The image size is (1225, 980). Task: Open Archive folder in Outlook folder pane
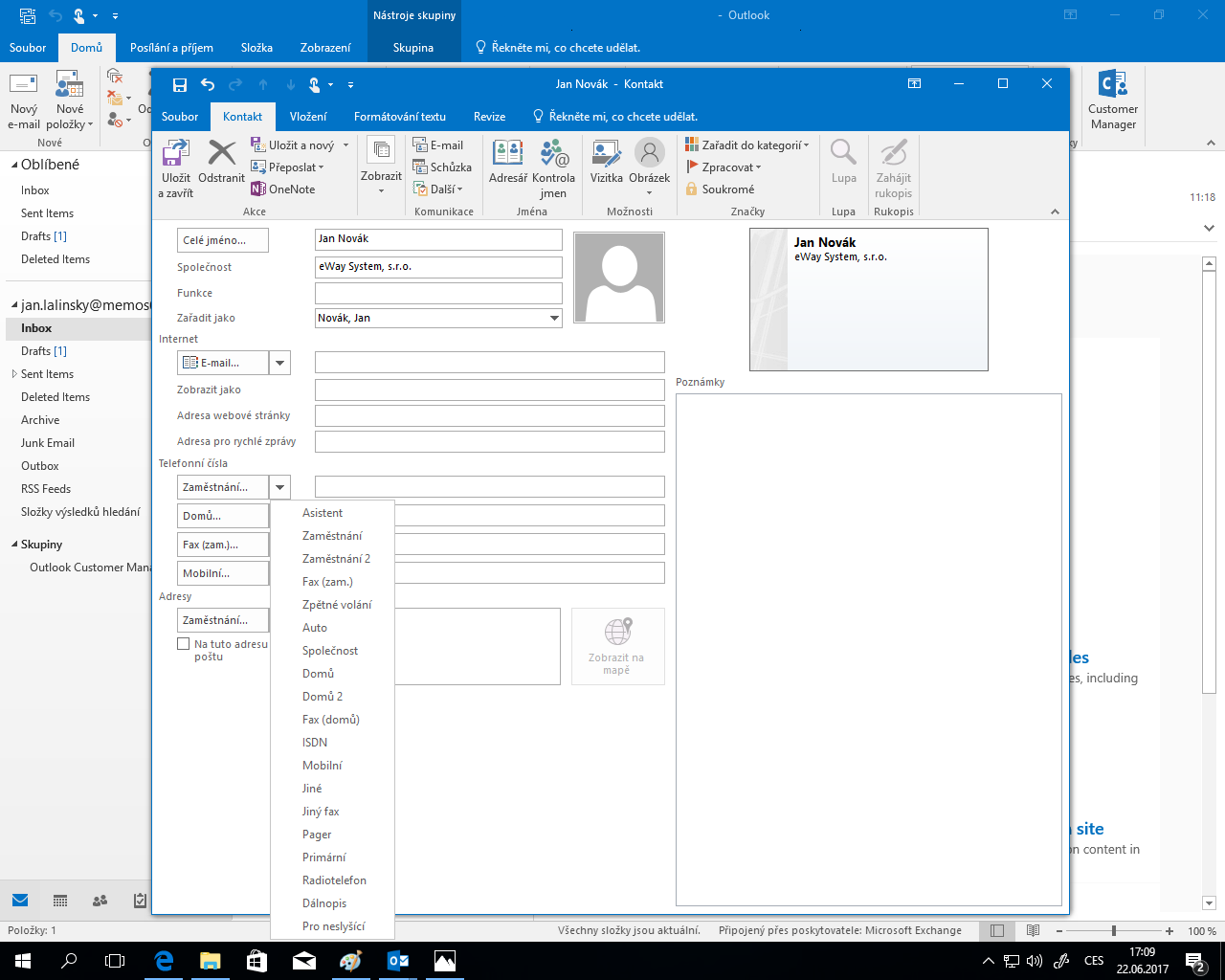pyautogui.click(x=40, y=420)
